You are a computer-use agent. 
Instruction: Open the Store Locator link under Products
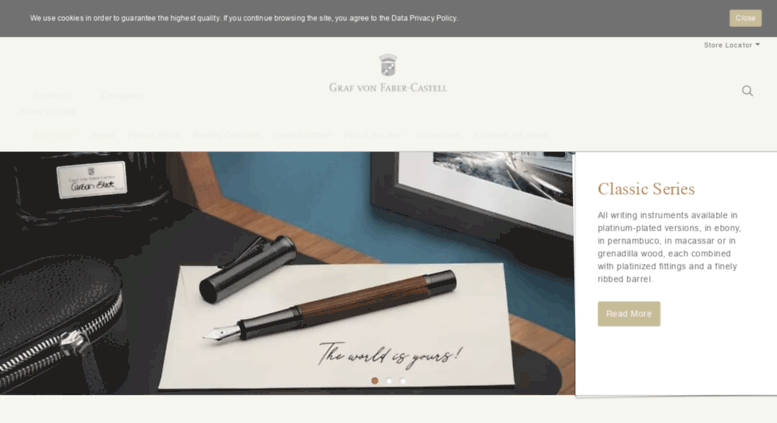(x=49, y=111)
